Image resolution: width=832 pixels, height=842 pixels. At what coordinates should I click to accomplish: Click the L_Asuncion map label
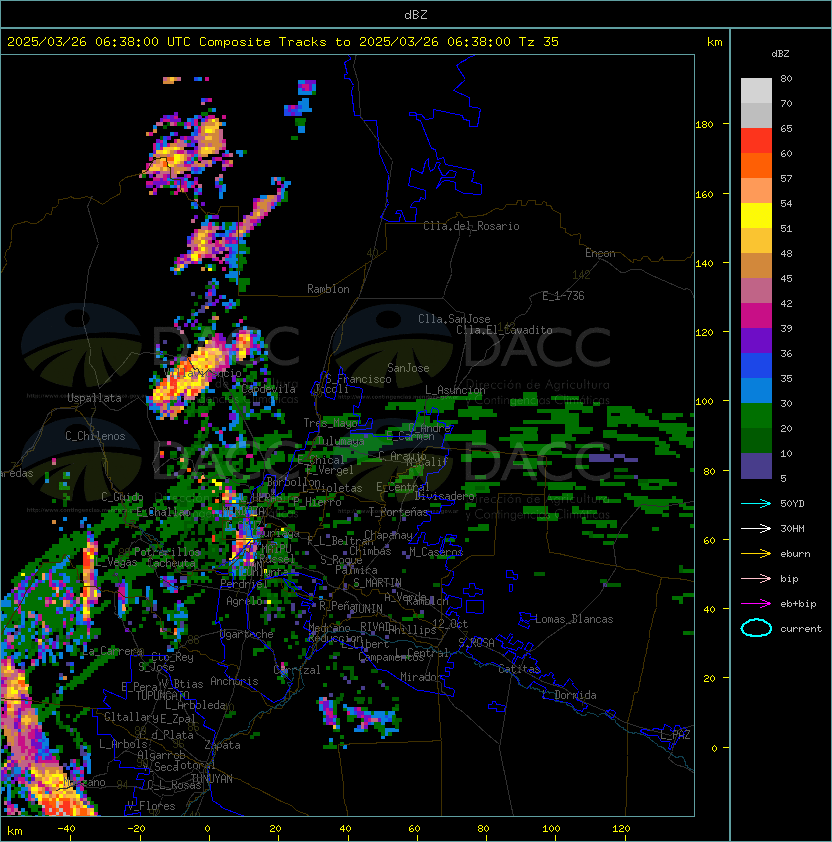[455, 390]
